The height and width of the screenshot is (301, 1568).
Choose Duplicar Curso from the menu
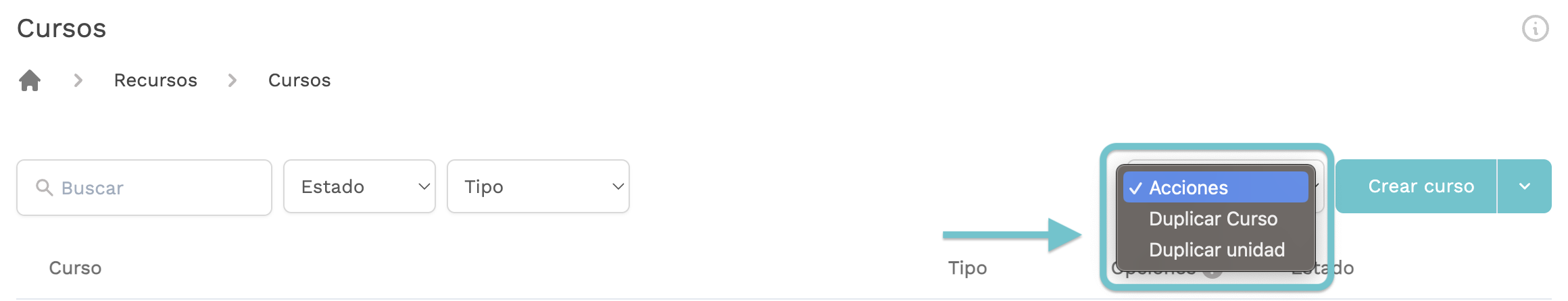[x=1215, y=219]
